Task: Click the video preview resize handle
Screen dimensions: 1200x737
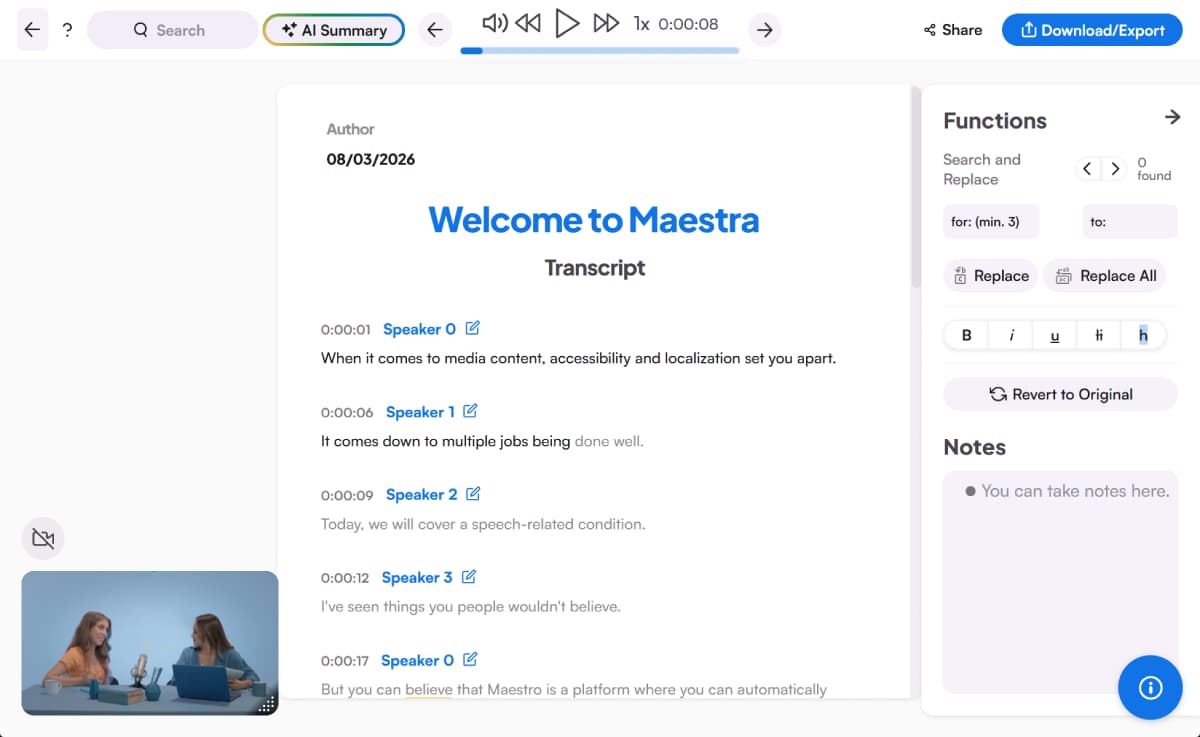Action: click(267, 704)
